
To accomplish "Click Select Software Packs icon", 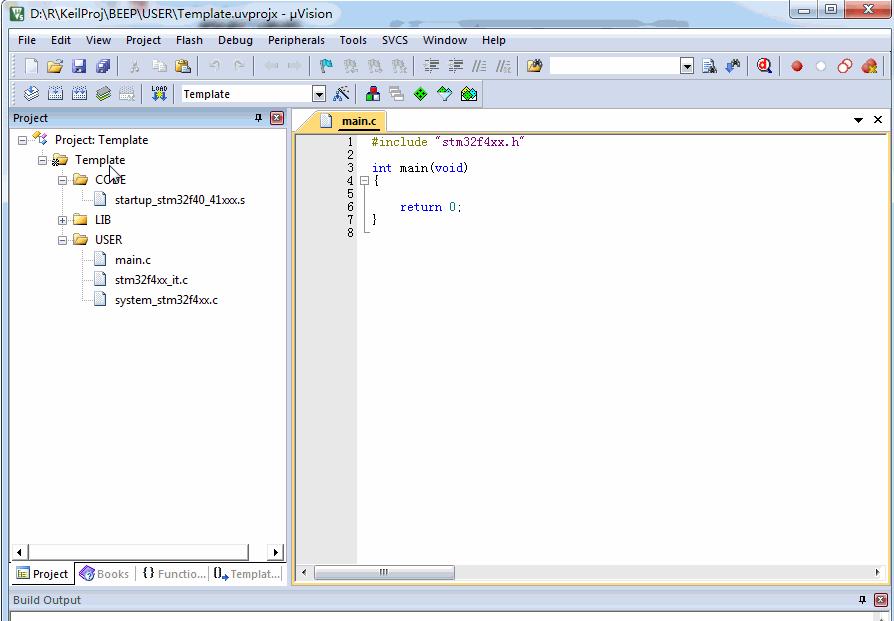I will coord(444,94).
